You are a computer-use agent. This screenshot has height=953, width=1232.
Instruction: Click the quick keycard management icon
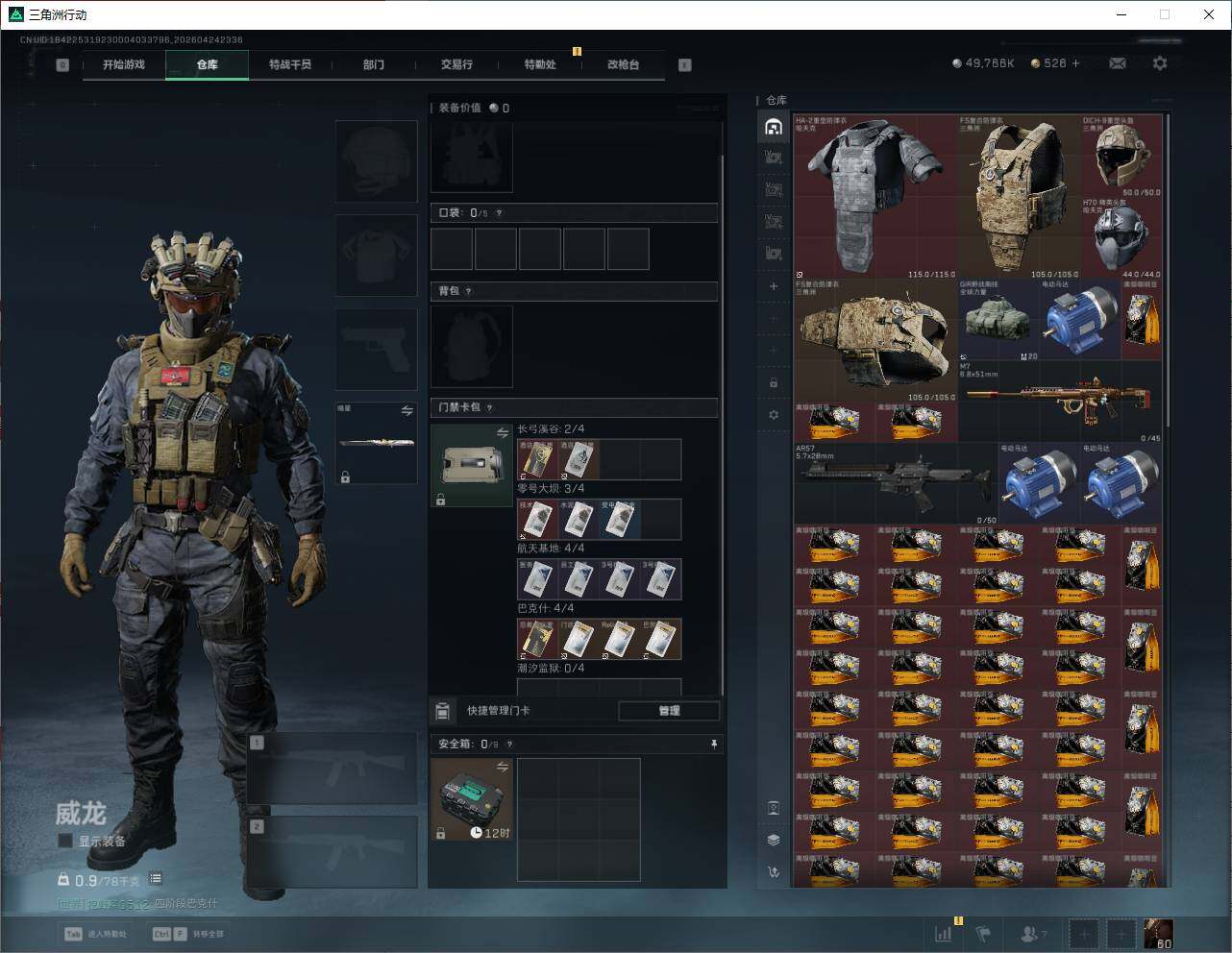coord(442,711)
